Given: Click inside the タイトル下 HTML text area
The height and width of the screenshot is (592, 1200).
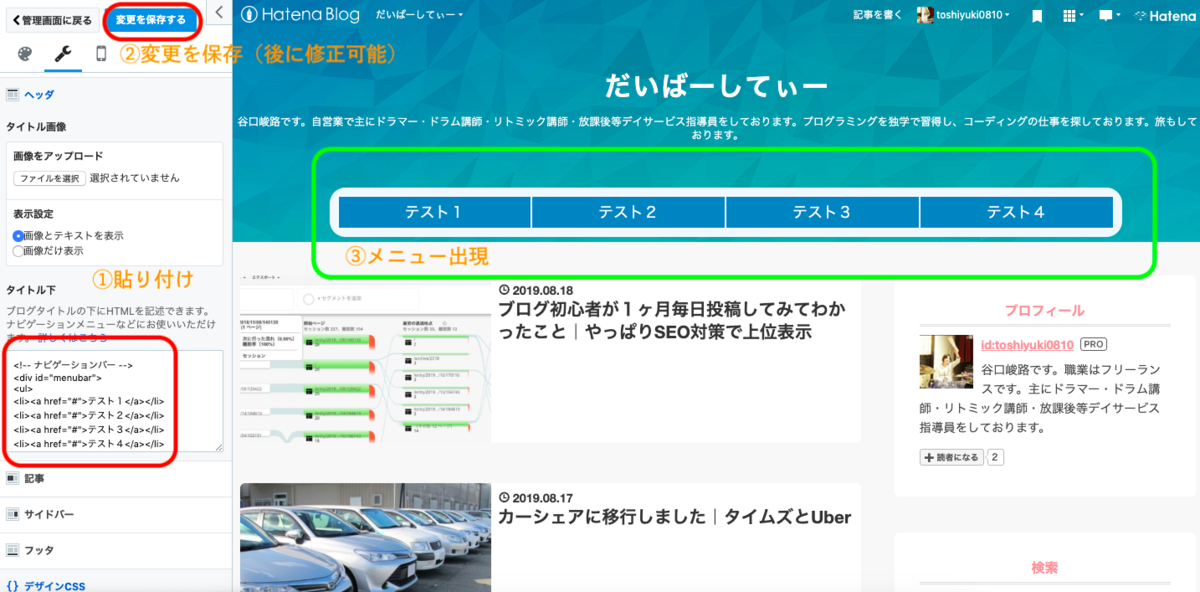Looking at the screenshot, I should tap(115, 400).
